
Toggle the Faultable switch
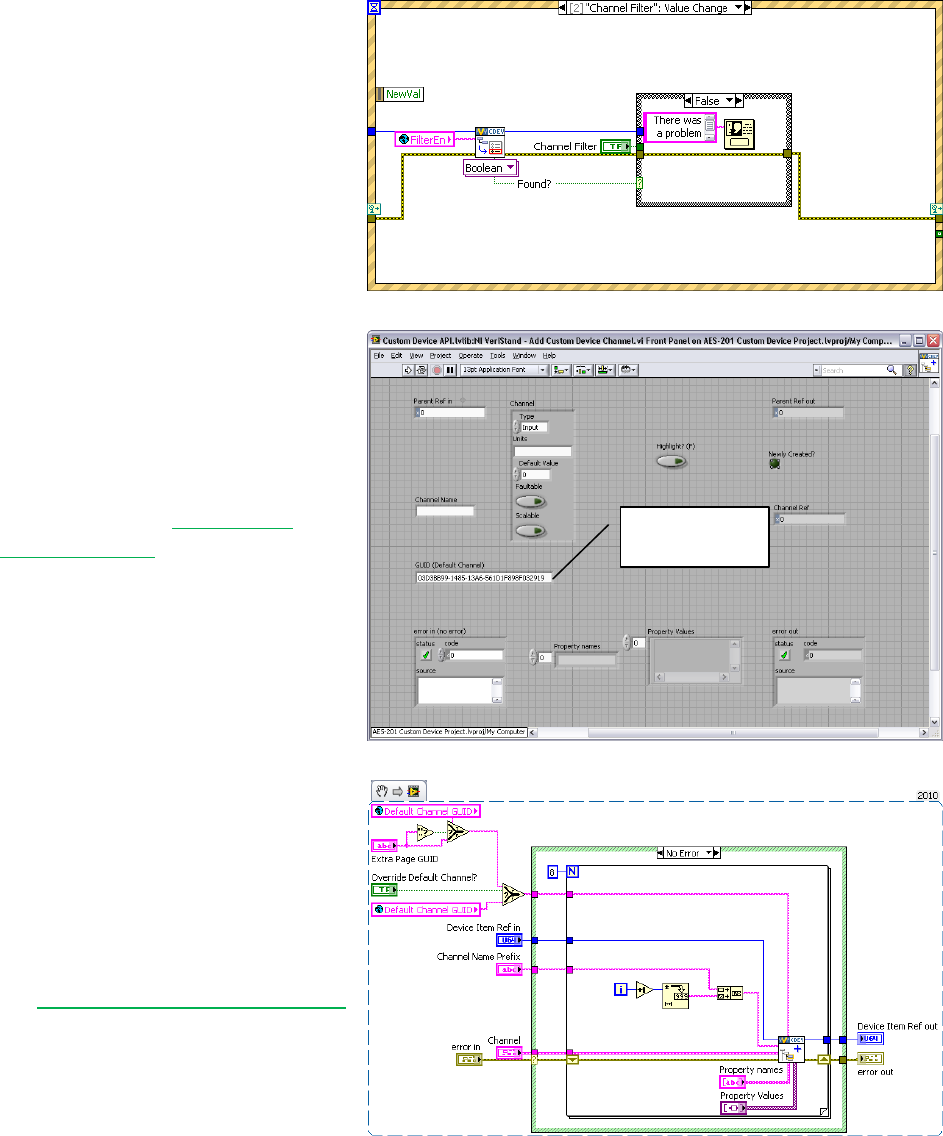[x=531, y=501]
